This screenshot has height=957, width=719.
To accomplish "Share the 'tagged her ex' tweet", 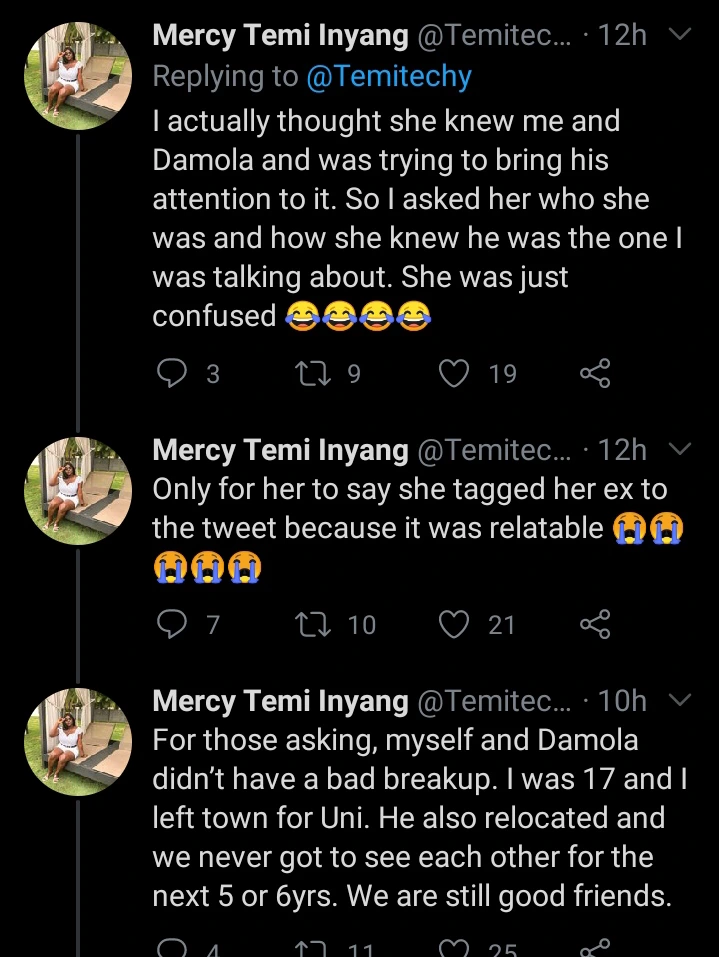I will click(x=594, y=625).
